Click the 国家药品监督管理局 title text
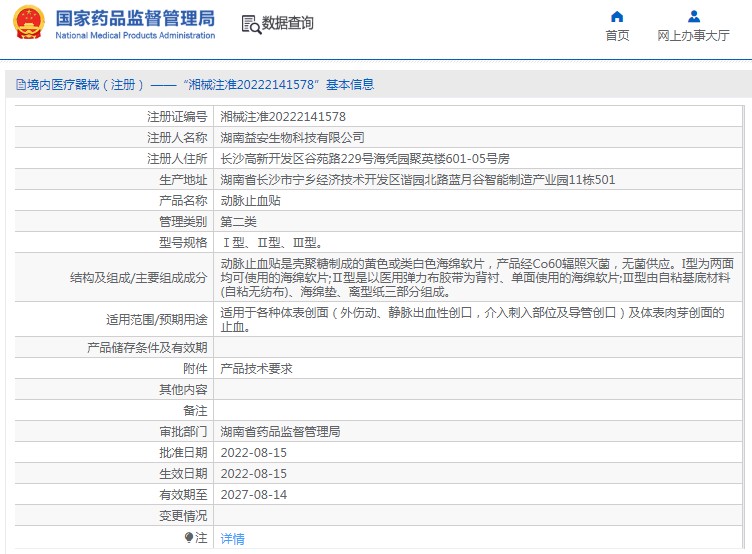Screen dimensions: 752x554 (x=135, y=18)
